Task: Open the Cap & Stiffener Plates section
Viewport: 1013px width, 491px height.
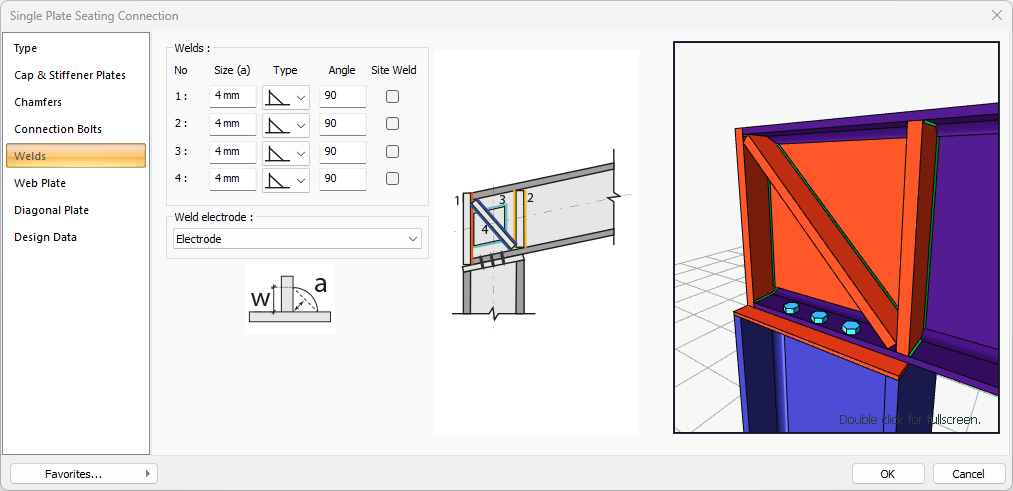Action: (76, 75)
